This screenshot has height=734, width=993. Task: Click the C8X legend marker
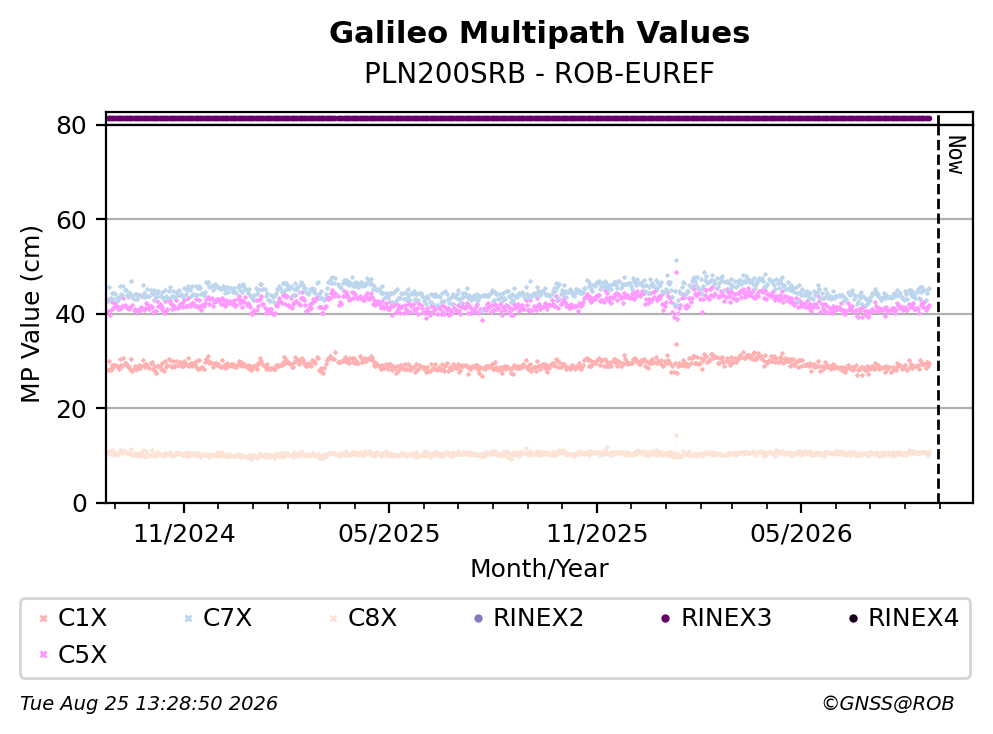(333, 619)
